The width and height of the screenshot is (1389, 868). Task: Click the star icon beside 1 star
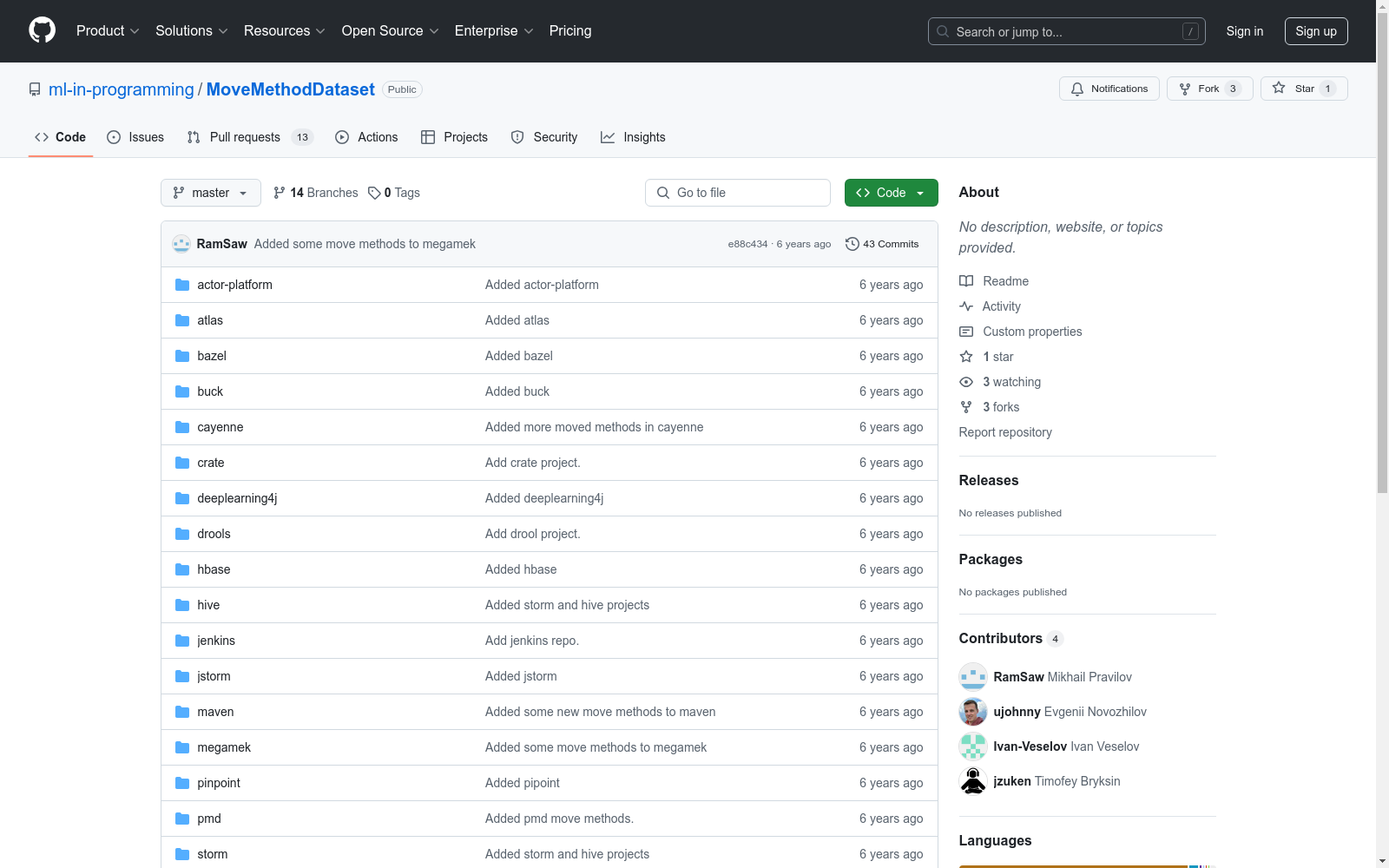pos(966,357)
